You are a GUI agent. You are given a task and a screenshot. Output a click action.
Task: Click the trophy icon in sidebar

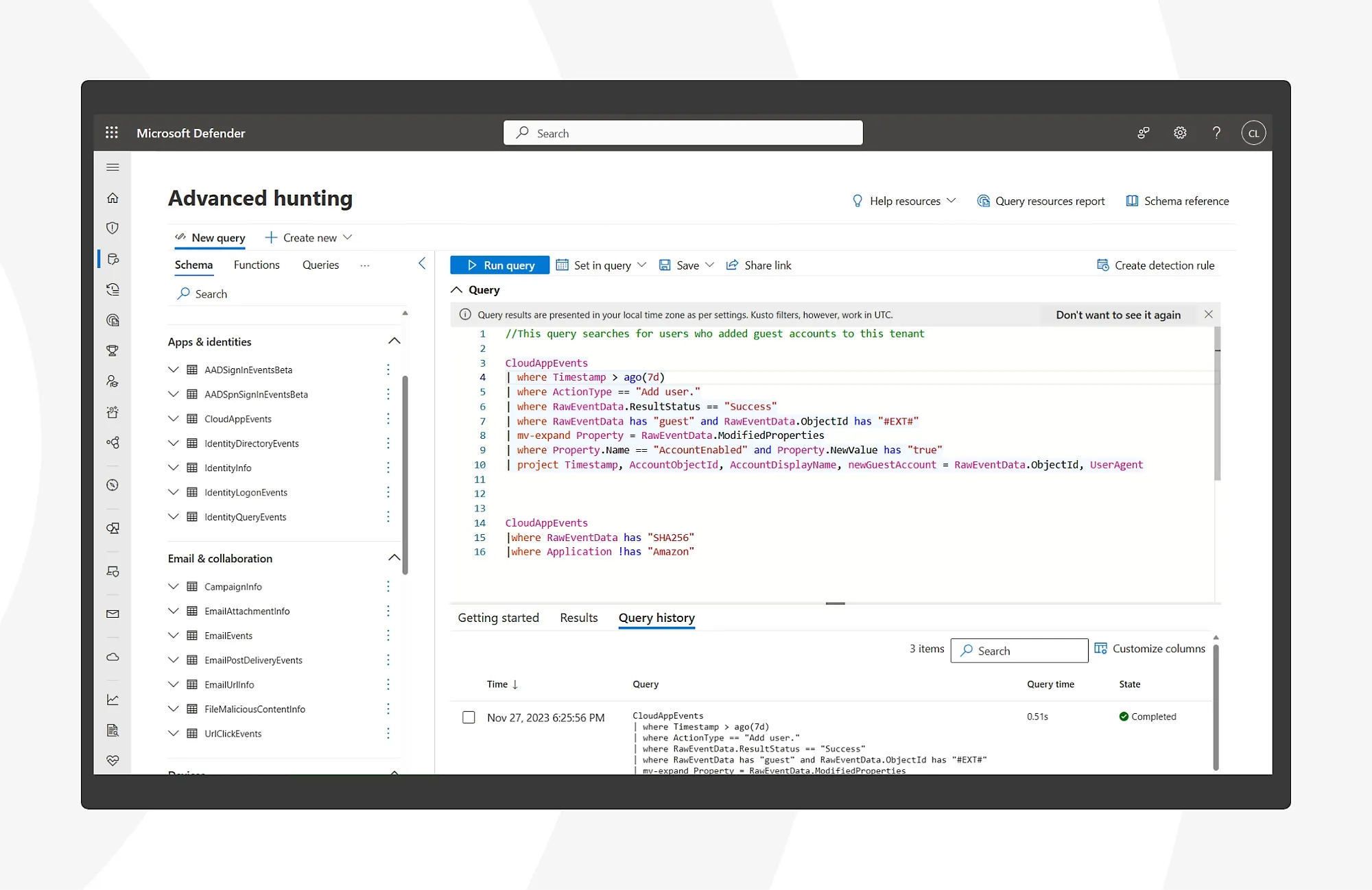pos(113,351)
